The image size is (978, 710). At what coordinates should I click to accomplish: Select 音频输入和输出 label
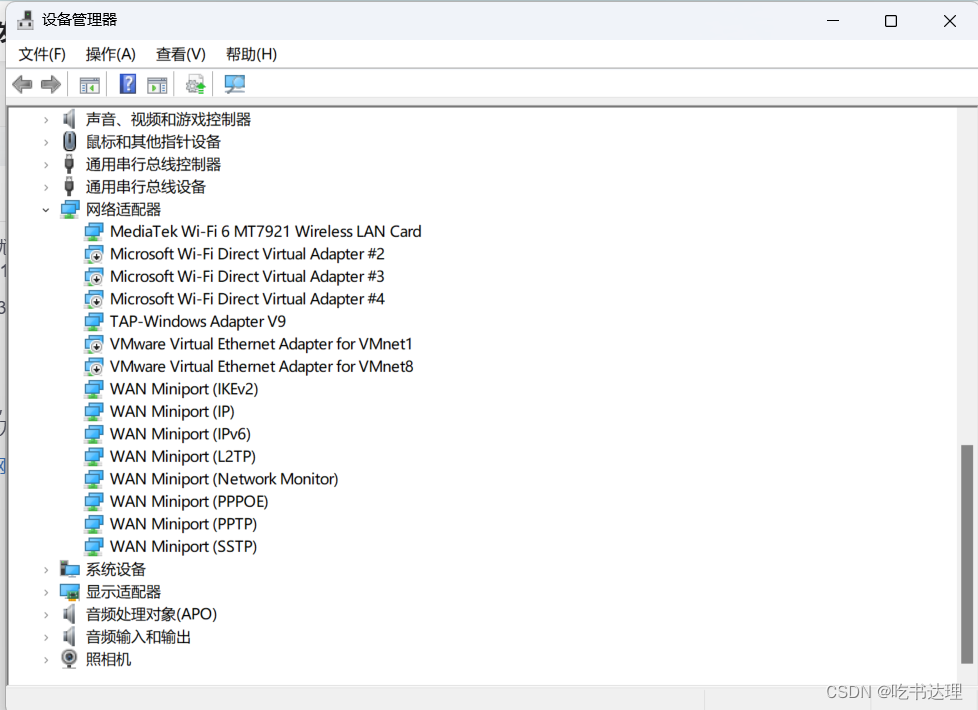138,637
